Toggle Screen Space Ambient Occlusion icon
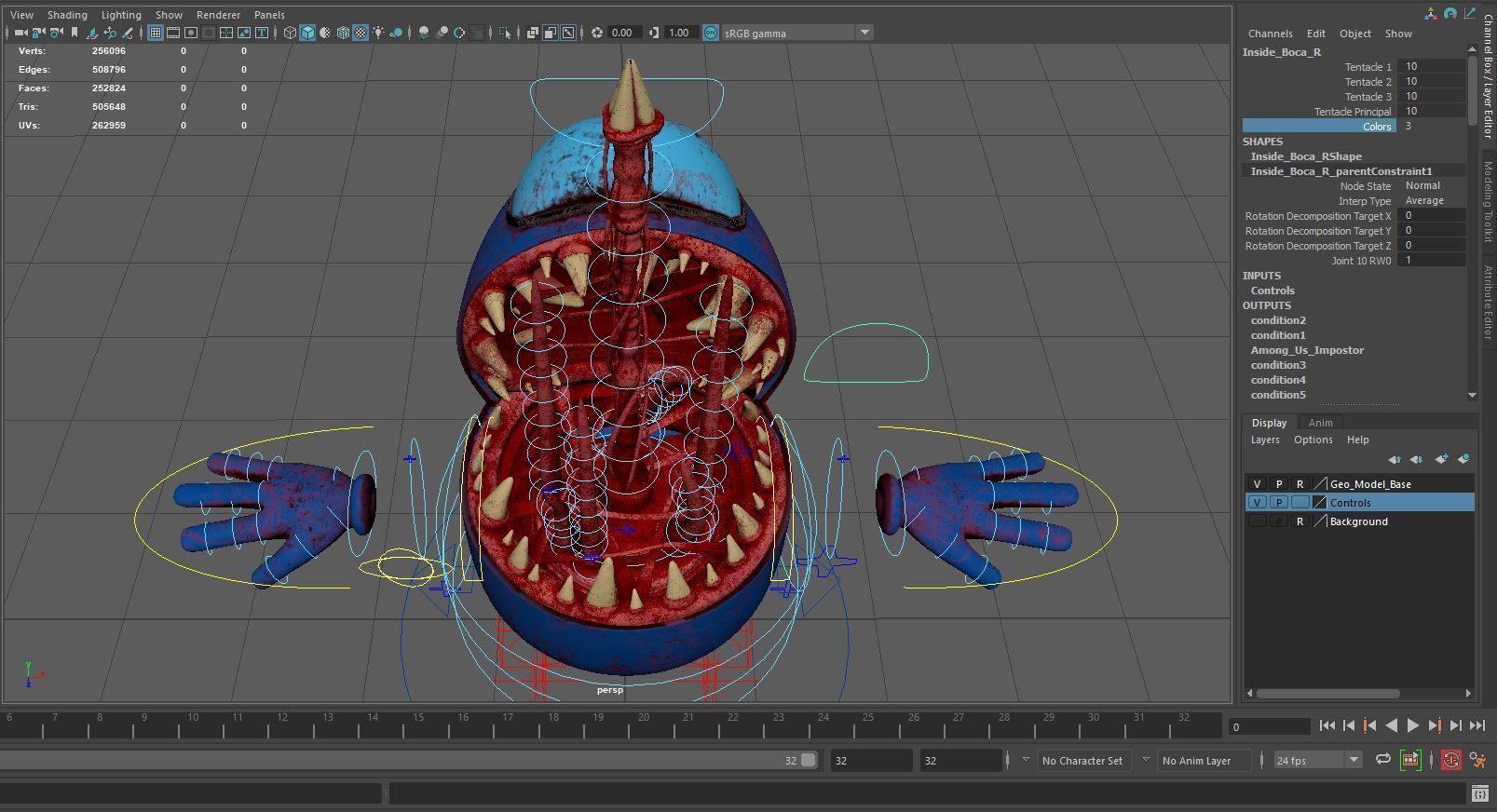This screenshot has height=812, width=1497. click(x=424, y=33)
